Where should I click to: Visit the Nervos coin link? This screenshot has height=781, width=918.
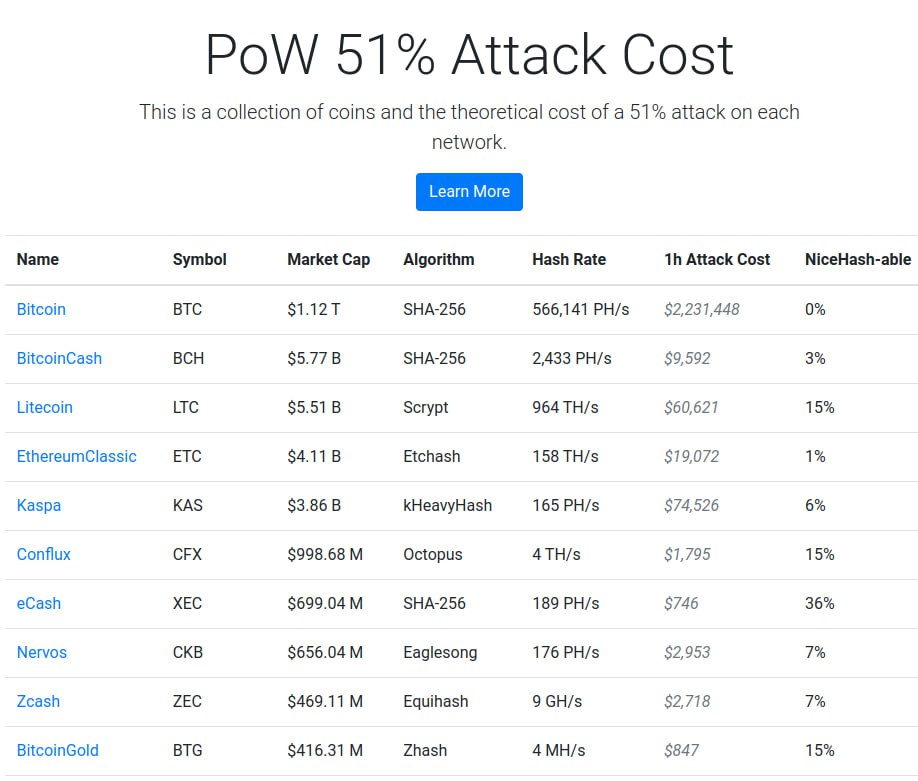(42, 653)
